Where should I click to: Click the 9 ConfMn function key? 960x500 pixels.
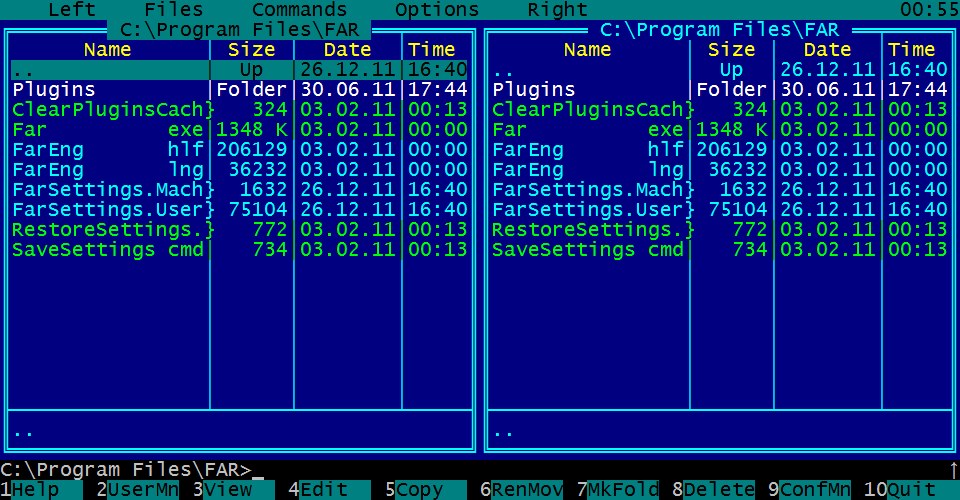tap(810, 490)
